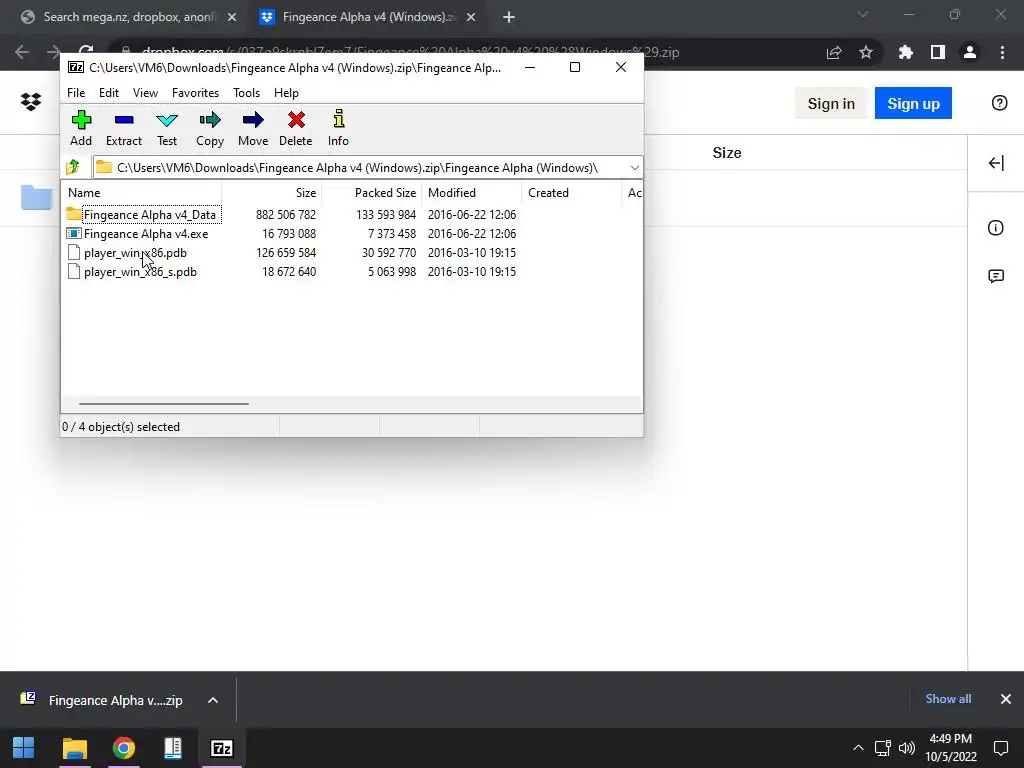Expand the 7-Zip address path dropdown
1024x768 pixels.
click(x=634, y=168)
